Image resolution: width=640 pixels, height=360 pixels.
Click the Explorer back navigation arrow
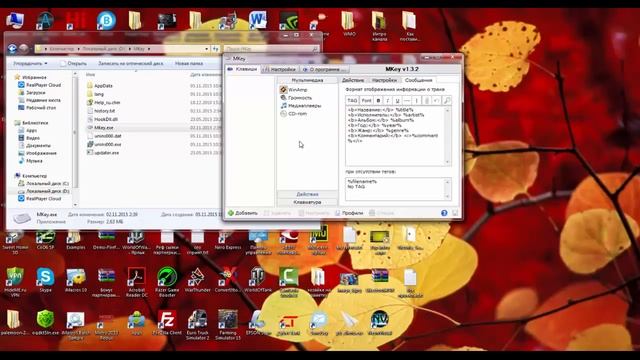click(12, 49)
